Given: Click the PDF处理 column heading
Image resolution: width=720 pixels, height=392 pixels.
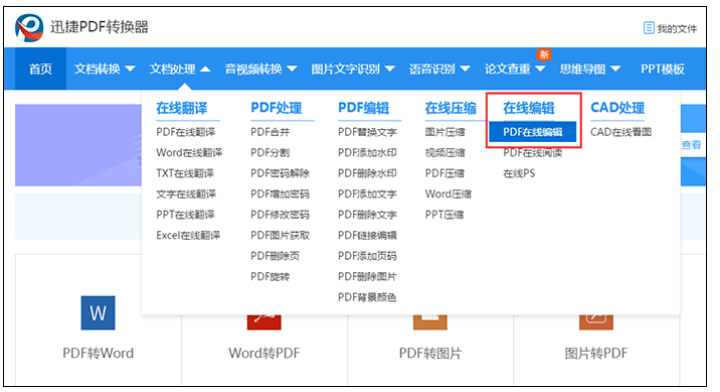Looking at the screenshot, I should (x=276, y=108).
